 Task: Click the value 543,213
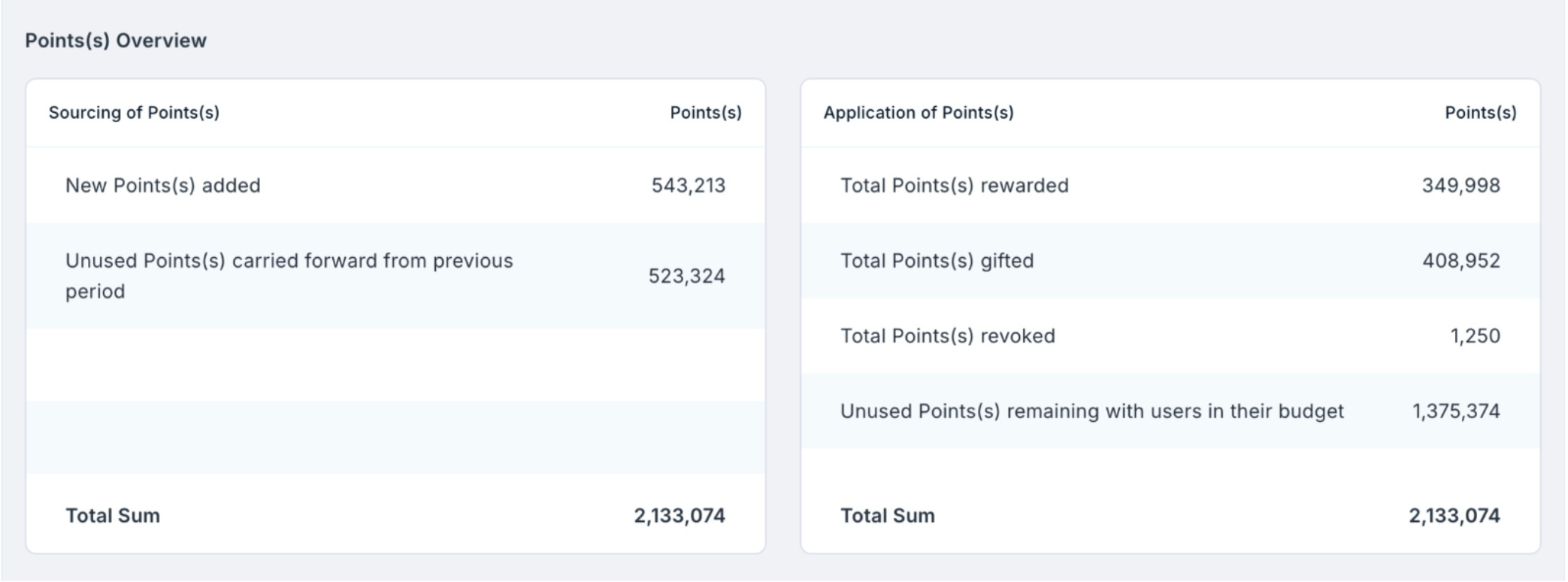(x=689, y=186)
